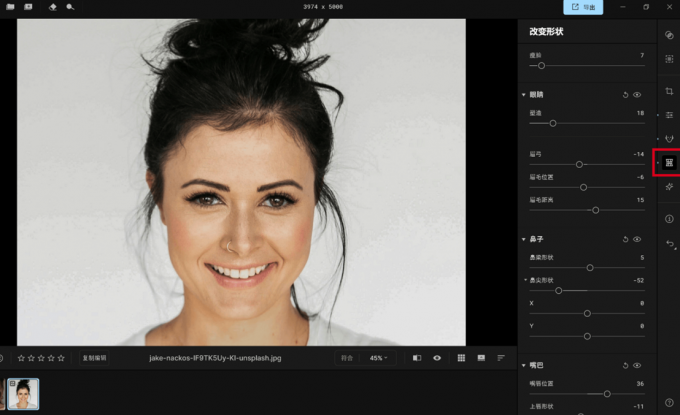This screenshot has width=680, height=415.
Task: Click the reset arrow for 眼睛 section
Action: pyautogui.click(x=625, y=95)
